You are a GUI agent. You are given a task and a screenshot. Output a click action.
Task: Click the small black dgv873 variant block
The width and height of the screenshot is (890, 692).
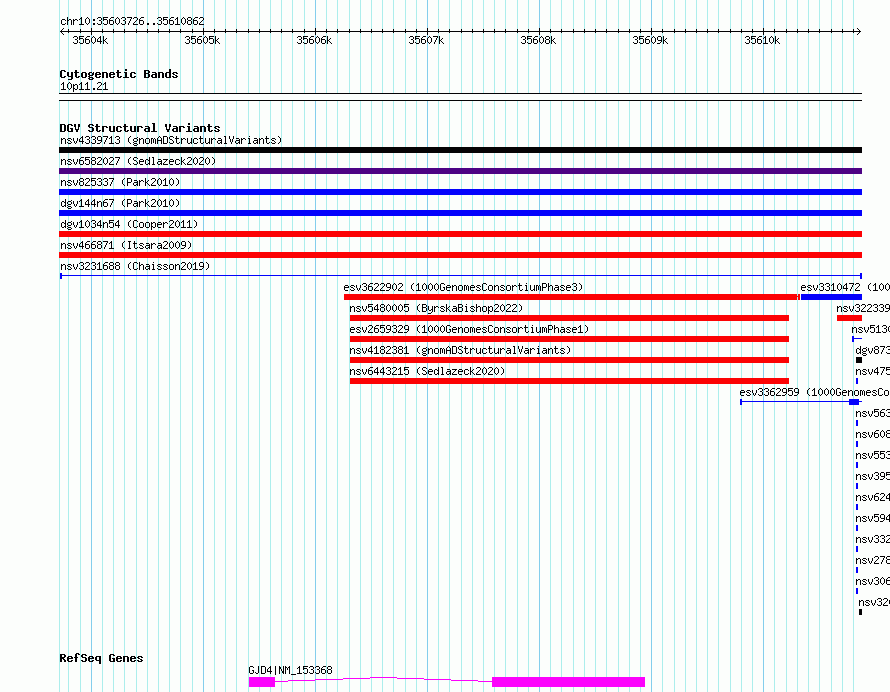tap(859, 360)
